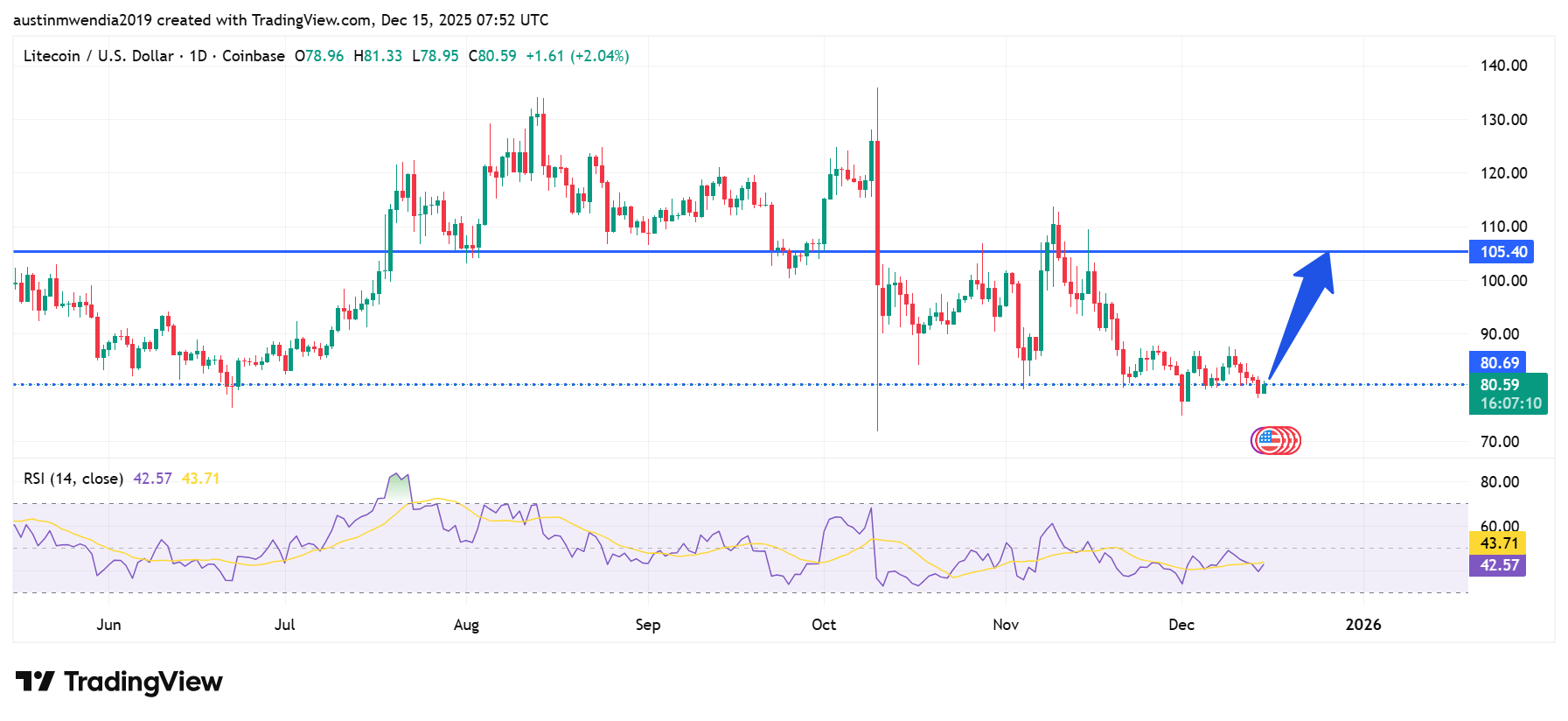Screen dimensions: 1568x721
Task: Click the Aug label on the time axis
Action: (x=466, y=625)
